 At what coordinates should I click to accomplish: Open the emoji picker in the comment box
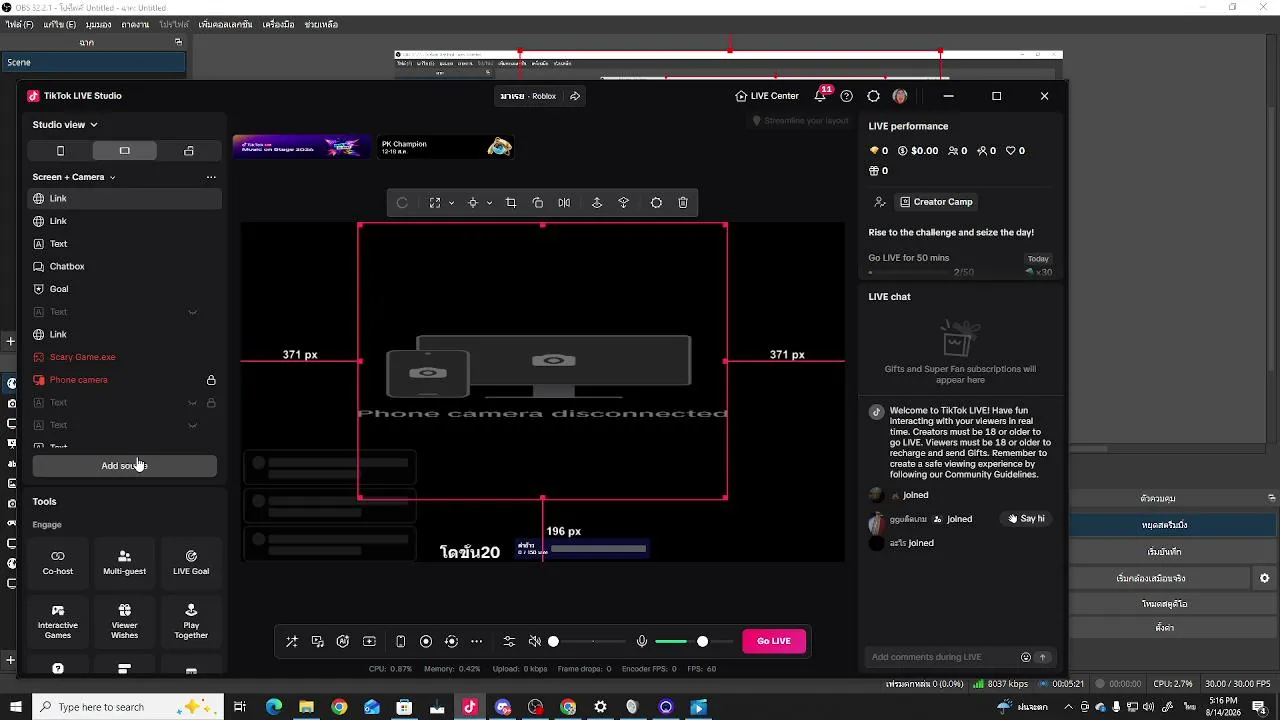coord(1025,657)
